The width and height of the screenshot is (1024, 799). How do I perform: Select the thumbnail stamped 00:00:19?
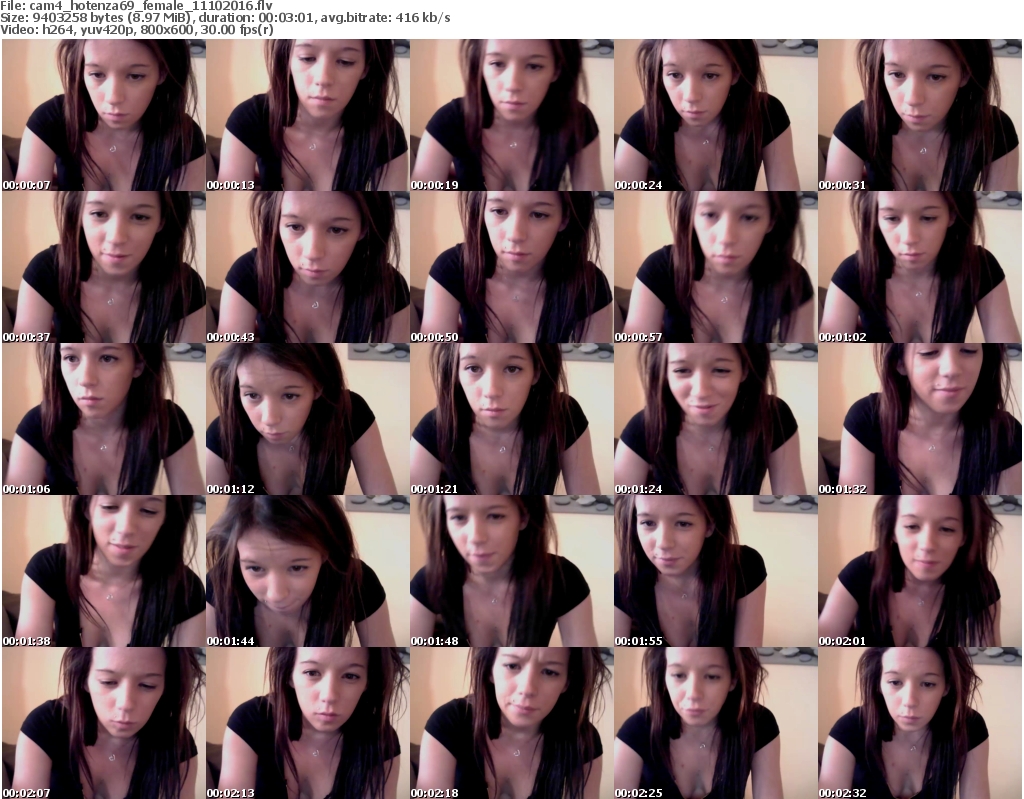512,115
